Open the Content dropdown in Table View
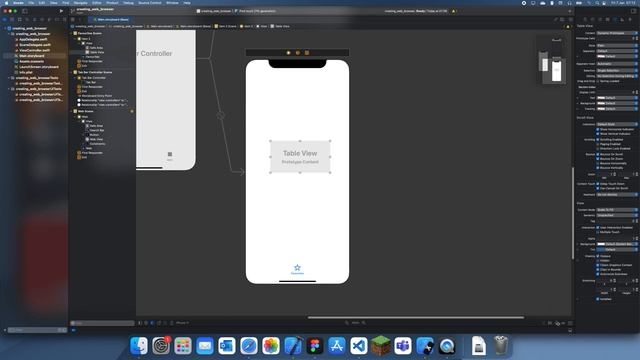 coord(617,33)
